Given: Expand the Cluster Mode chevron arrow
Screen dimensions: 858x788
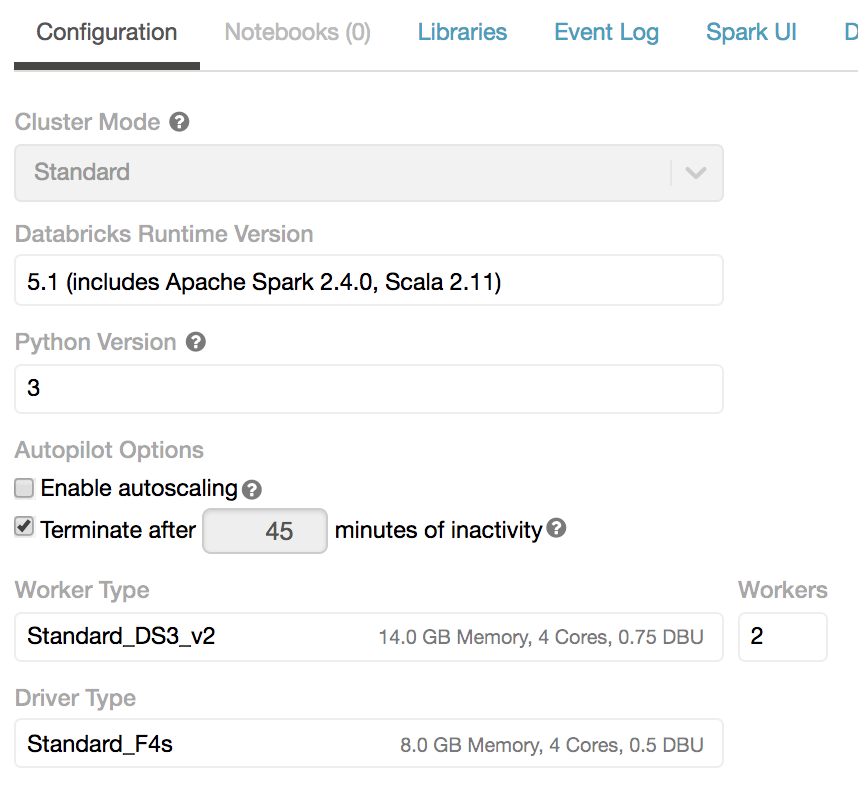Looking at the screenshot, I should point(696,172).
